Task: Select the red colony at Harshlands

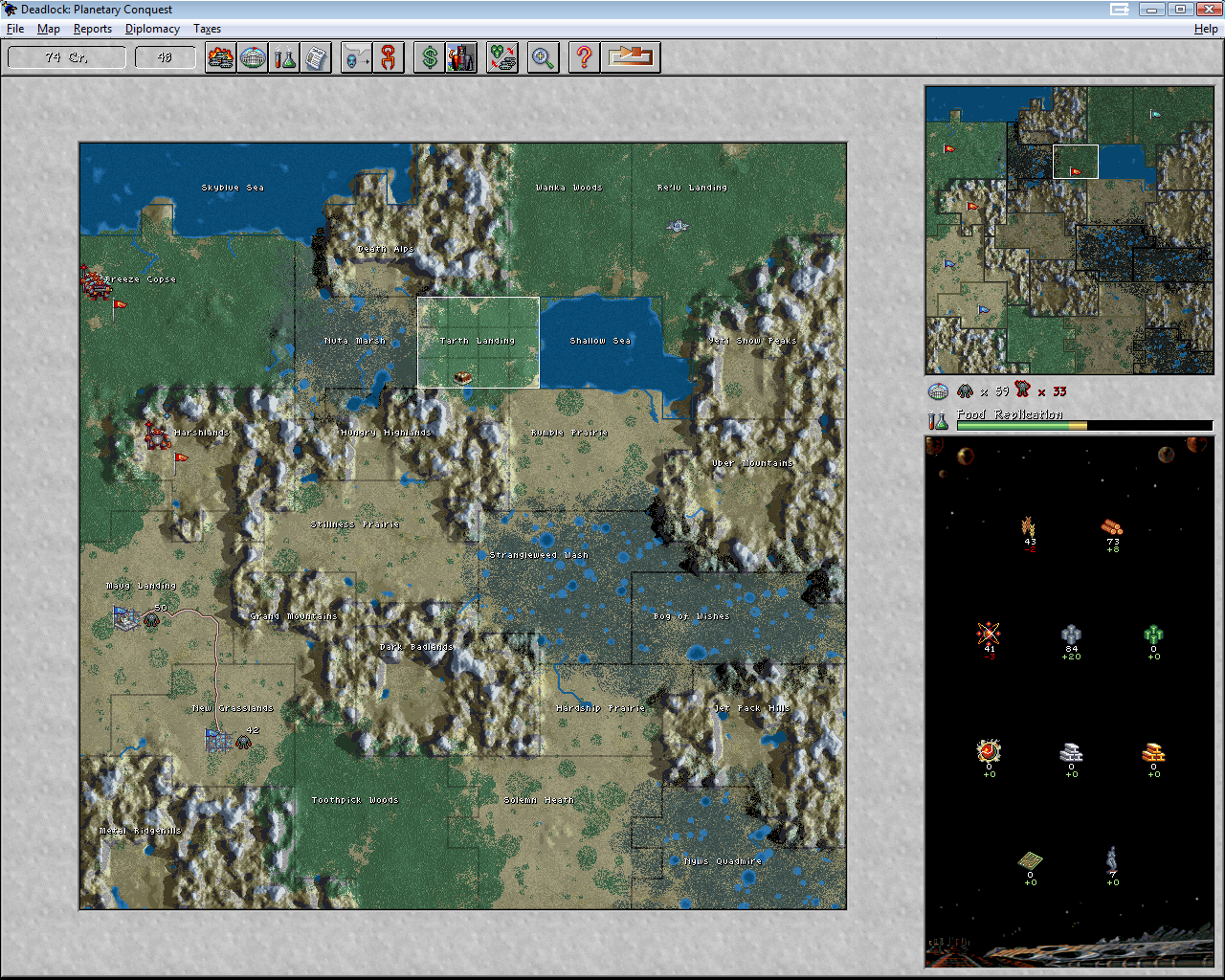Action: (157, 435)
